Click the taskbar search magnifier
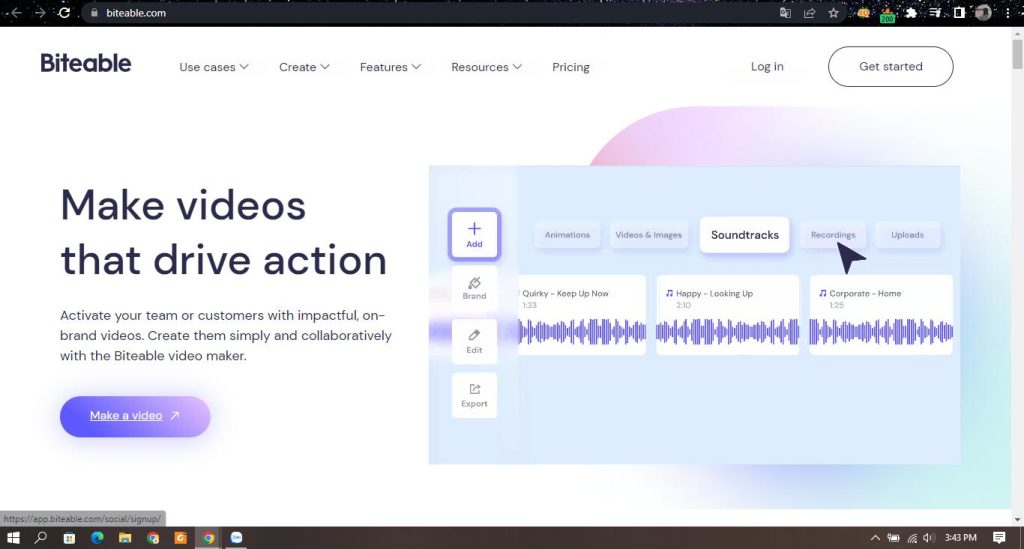 pyautogui.click(x=40, y=537)
